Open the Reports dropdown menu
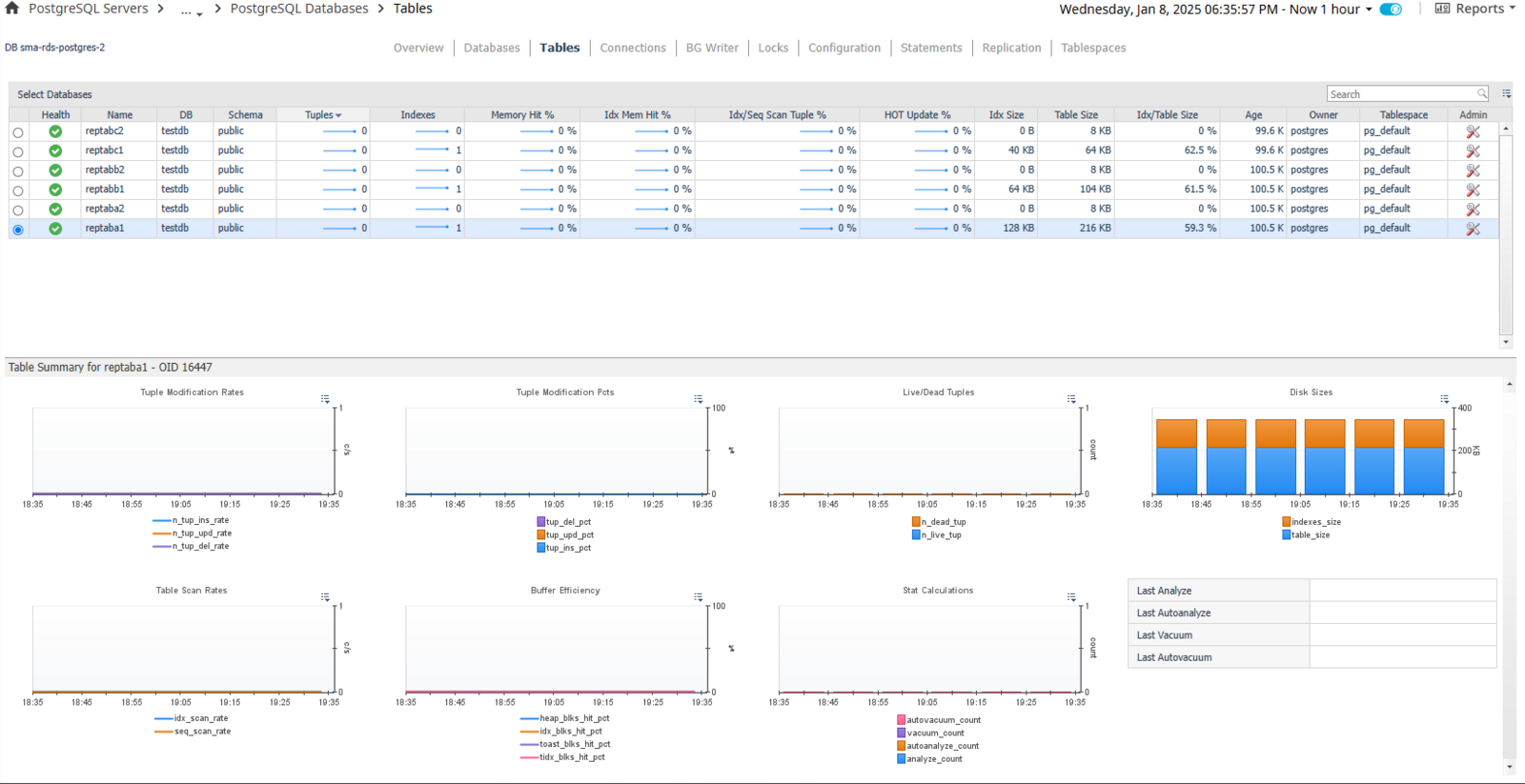The height and width of the screenshot is (784, 1525). [1474, 9]
